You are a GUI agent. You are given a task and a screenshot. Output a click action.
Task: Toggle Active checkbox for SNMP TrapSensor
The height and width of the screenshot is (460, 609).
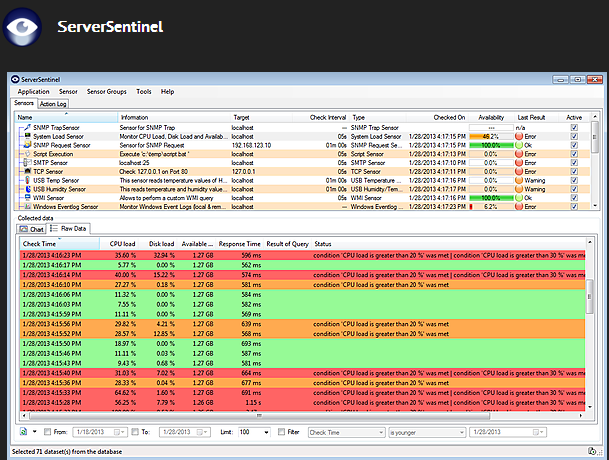574,127
